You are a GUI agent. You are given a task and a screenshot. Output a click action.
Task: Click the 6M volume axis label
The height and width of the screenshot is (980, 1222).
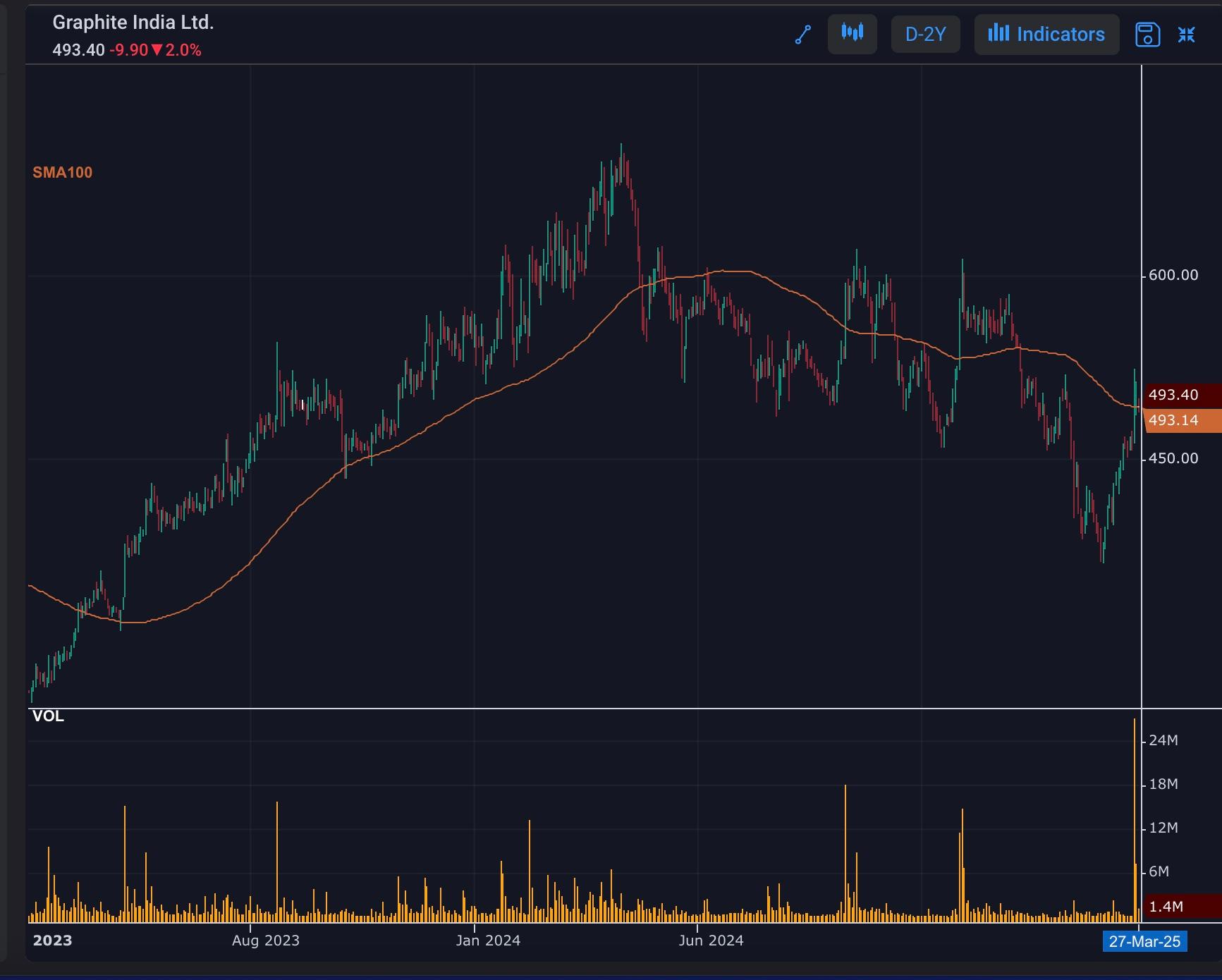pos(1159,871)
